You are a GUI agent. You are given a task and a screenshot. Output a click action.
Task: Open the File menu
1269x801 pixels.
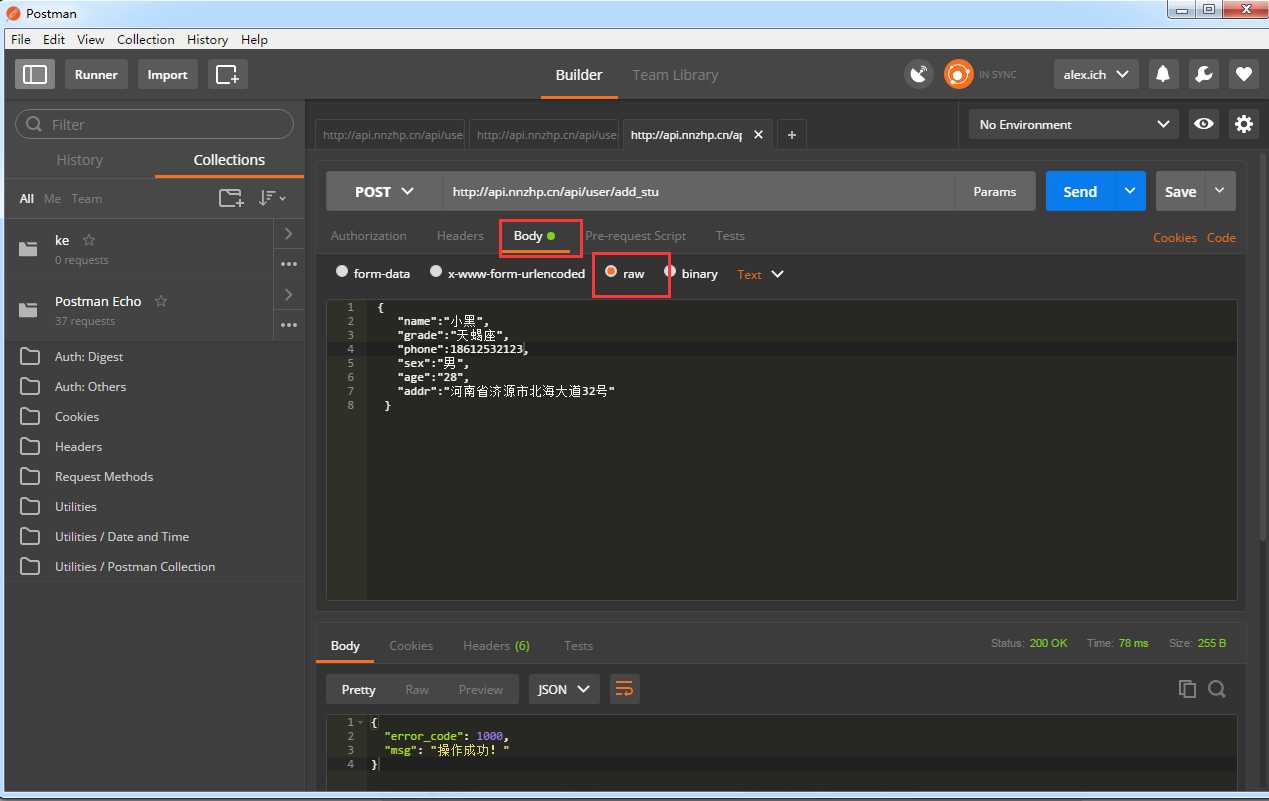point(21,39)
